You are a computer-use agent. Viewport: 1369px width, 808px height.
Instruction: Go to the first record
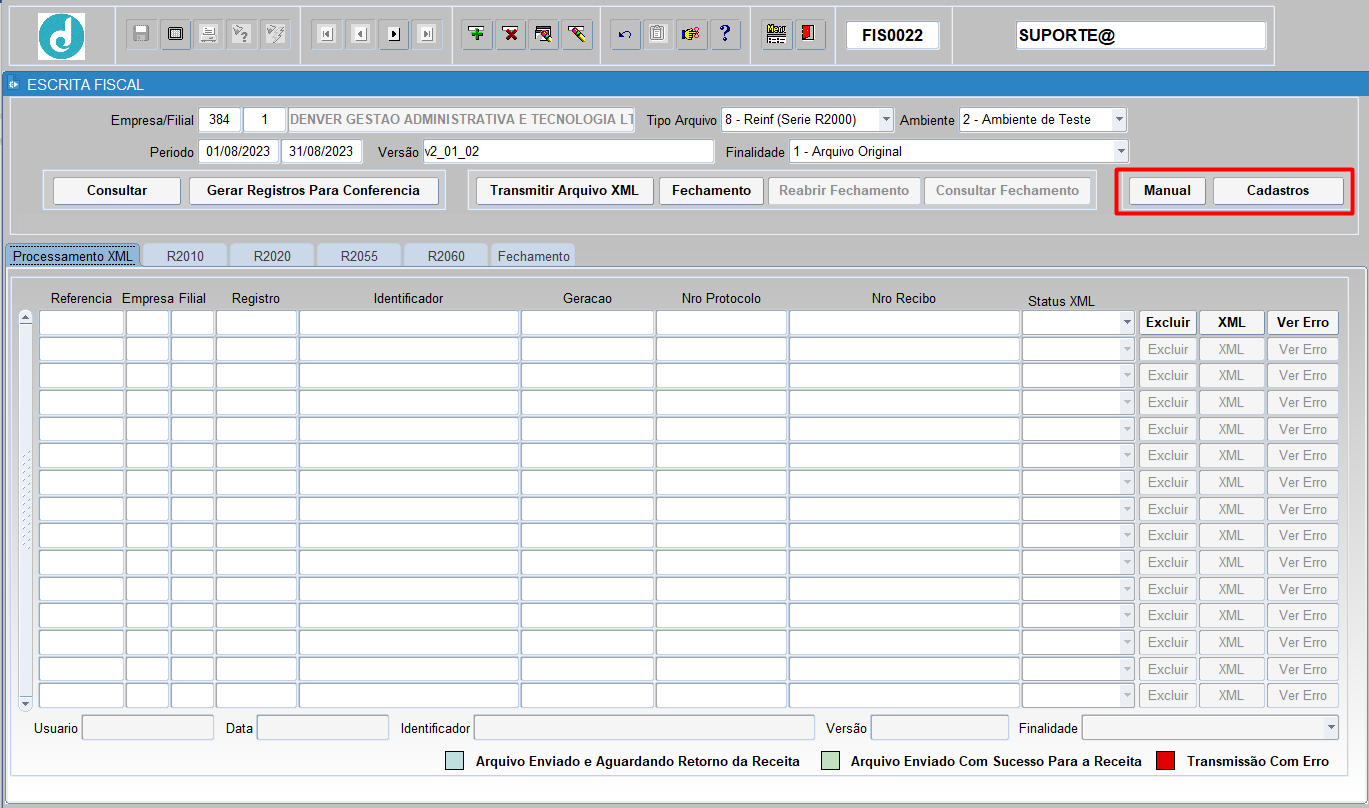[x=326, y=34]
